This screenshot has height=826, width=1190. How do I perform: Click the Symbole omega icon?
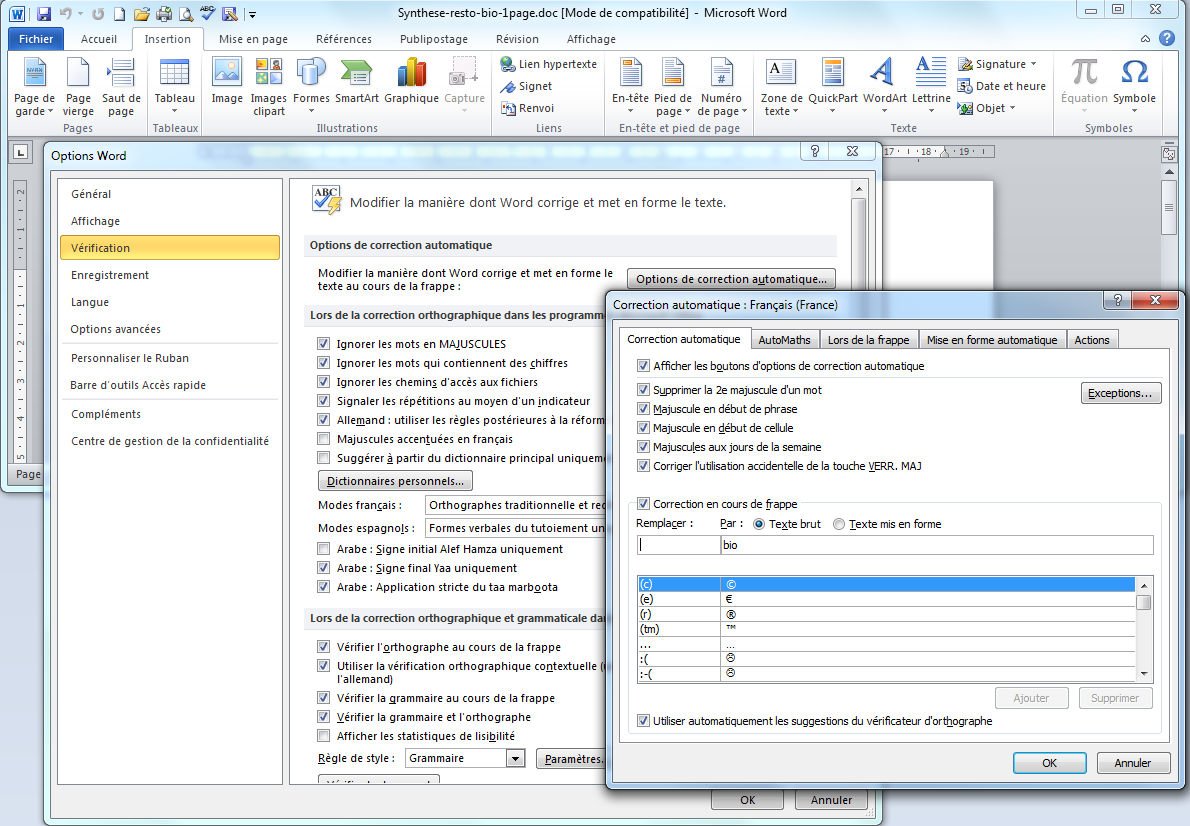click(1134, 73)
